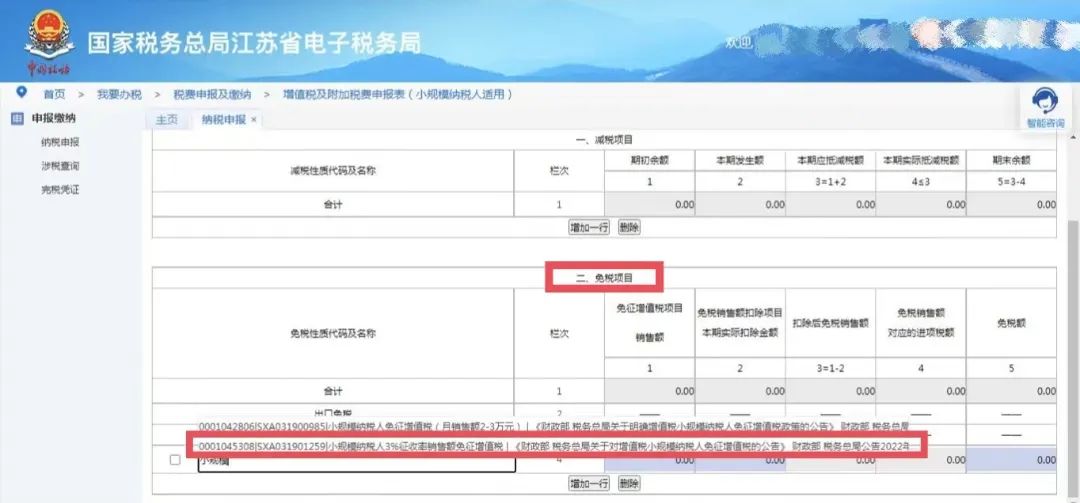The height and width of the screenshot is (503, 1080).
Task: Click the 期末余额 column header
Action: (x=1011, y=160)
